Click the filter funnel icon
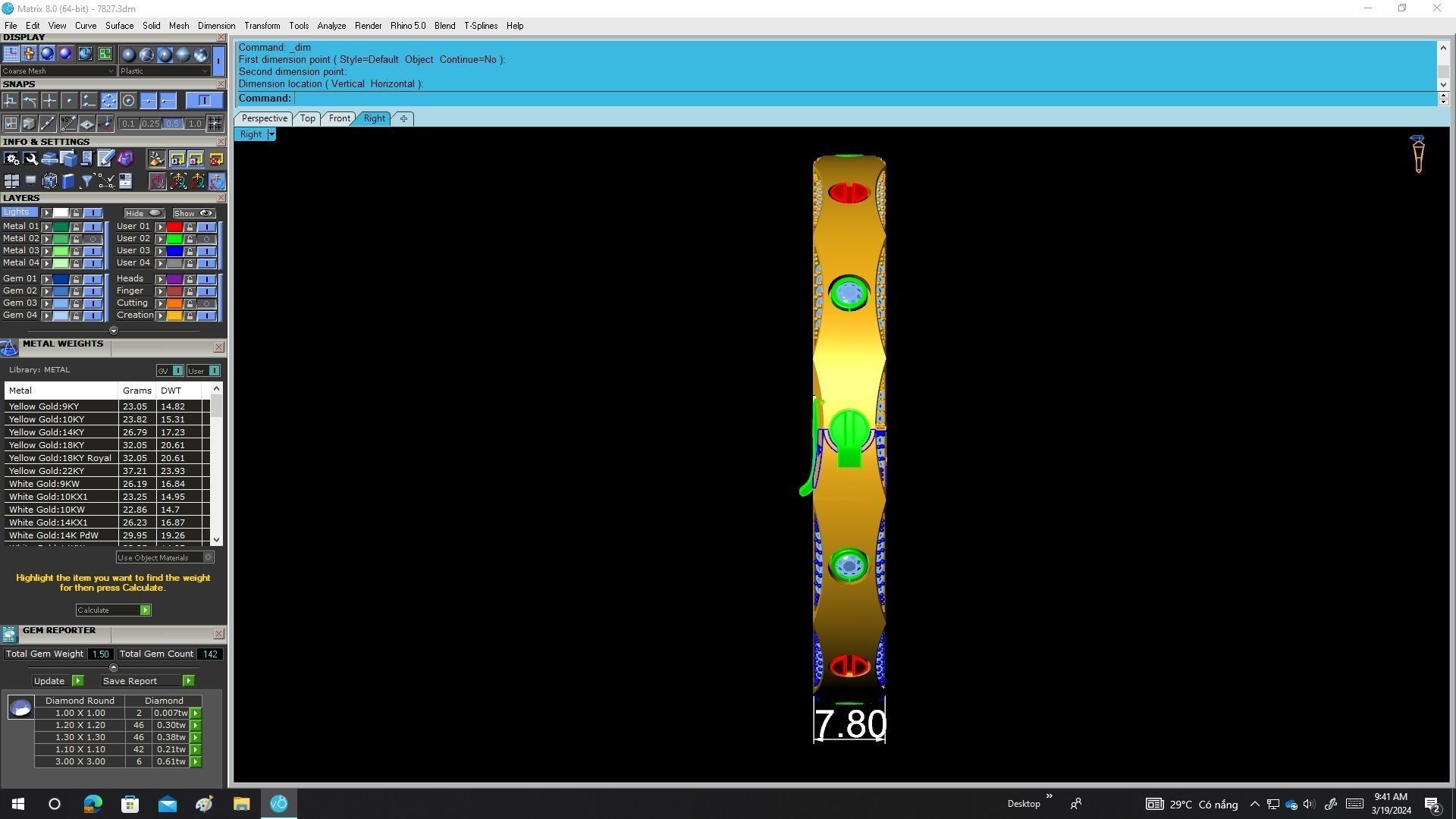This screenshot has height=819, width=1456. [x=86, y=181]
